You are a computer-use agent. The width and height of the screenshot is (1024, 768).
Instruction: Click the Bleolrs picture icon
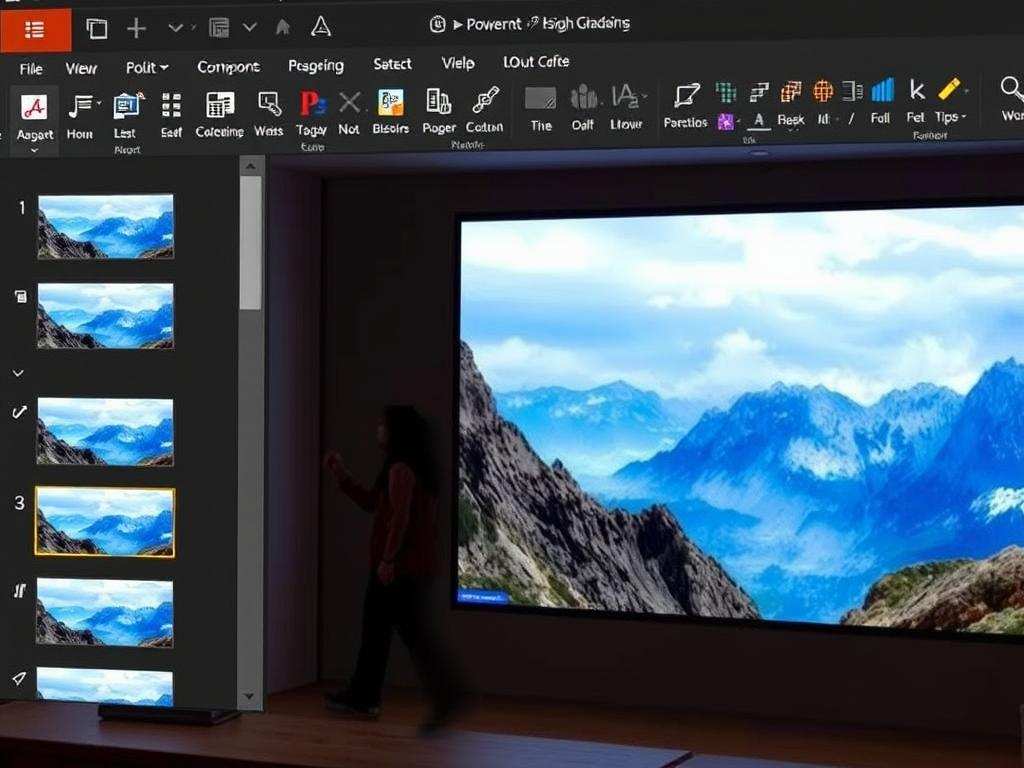(x=391, y=103)
